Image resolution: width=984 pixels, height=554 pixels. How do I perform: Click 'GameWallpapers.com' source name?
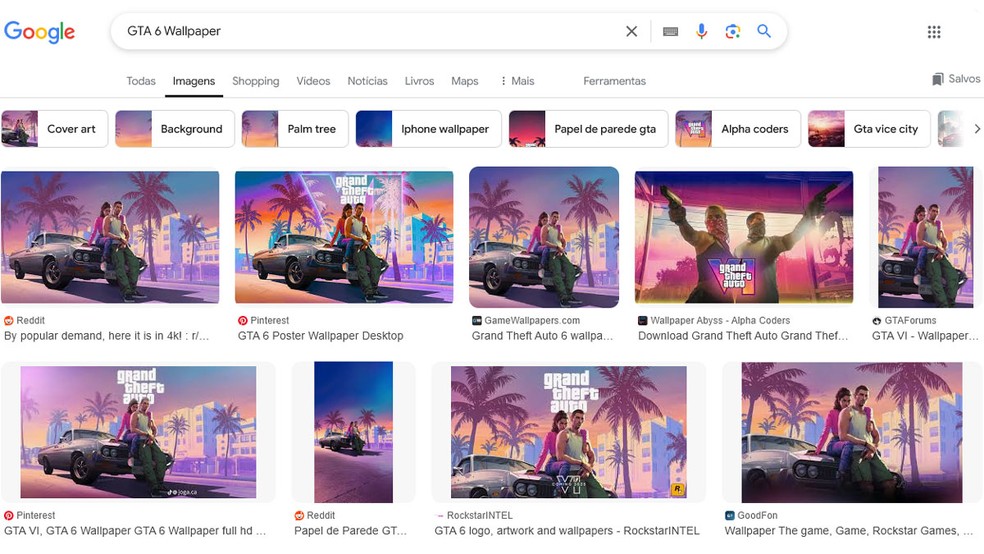pos(532,321)
